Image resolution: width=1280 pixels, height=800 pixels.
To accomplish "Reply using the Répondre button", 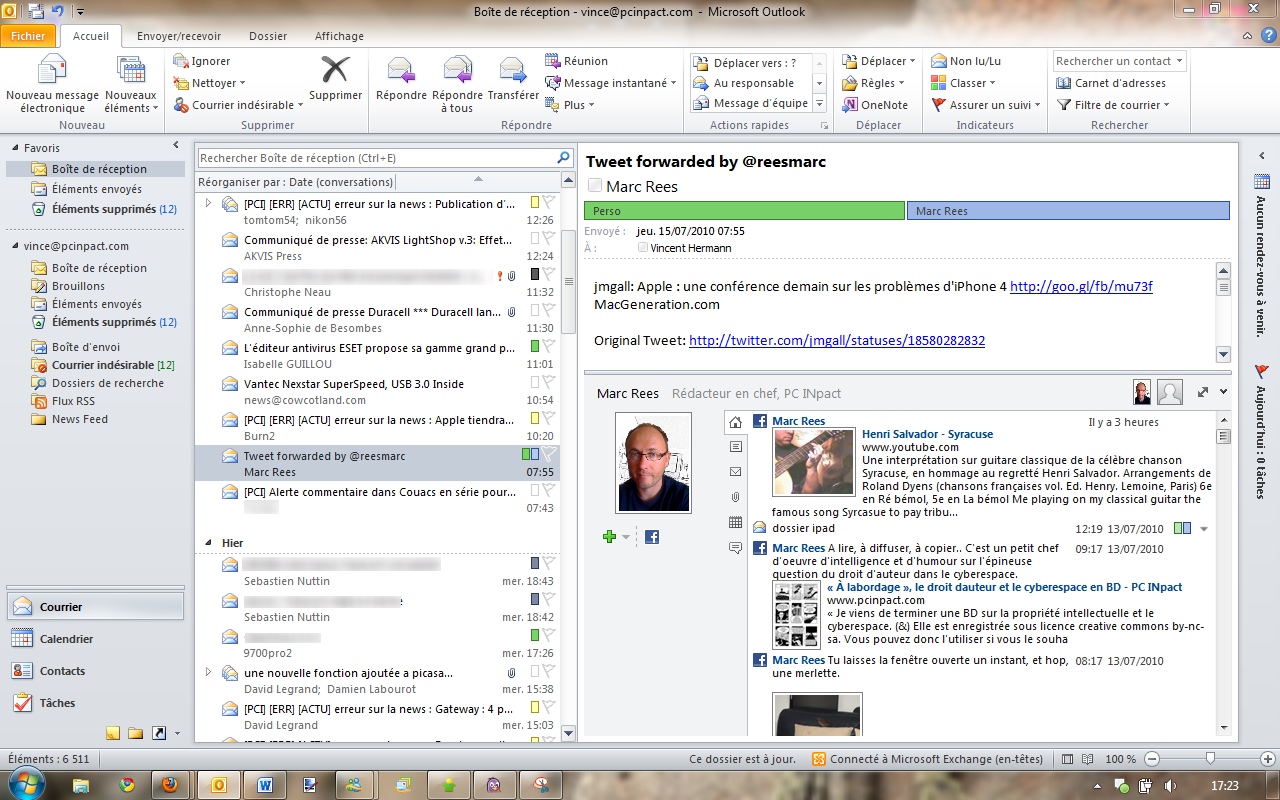I will tap(401, 80).
